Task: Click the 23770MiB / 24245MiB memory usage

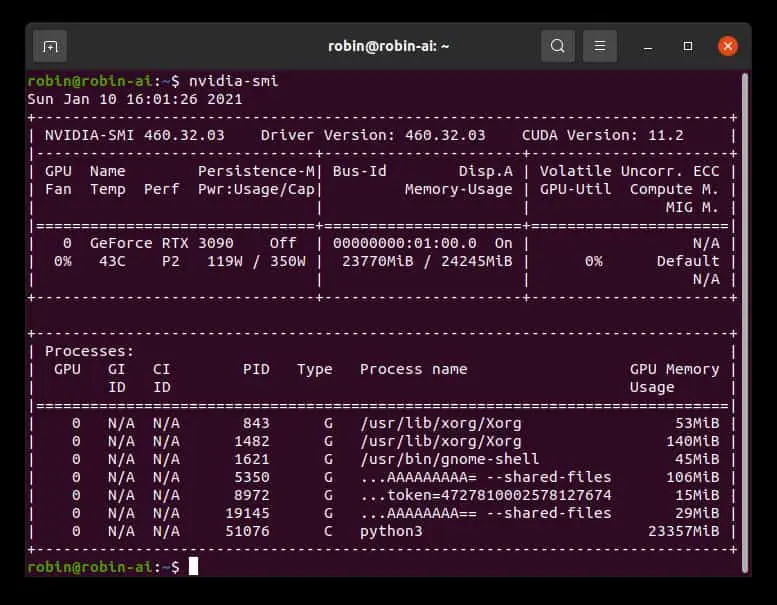Action: (x=427, y=261)
